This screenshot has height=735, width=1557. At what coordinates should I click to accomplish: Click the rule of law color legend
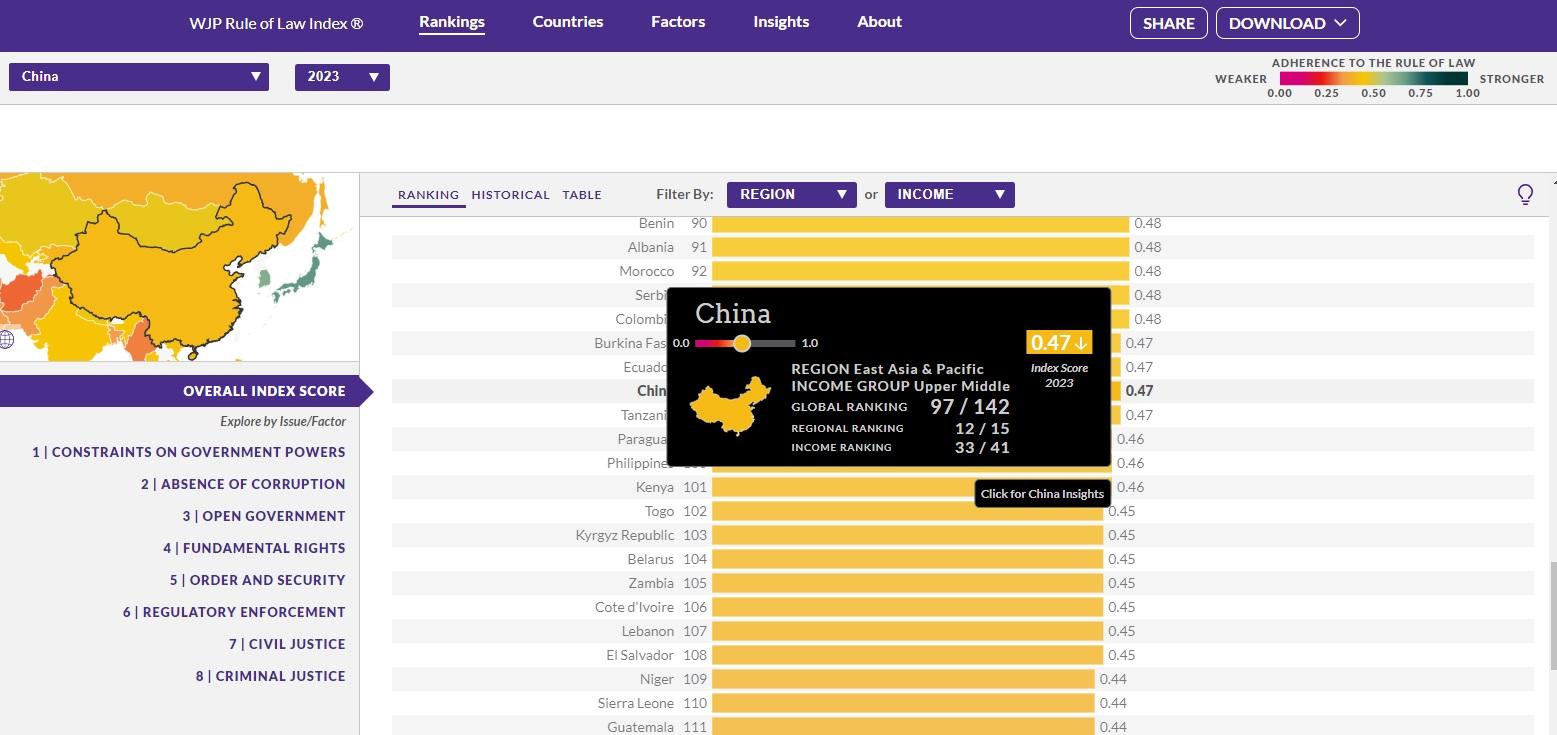(x=1373, y=78)
